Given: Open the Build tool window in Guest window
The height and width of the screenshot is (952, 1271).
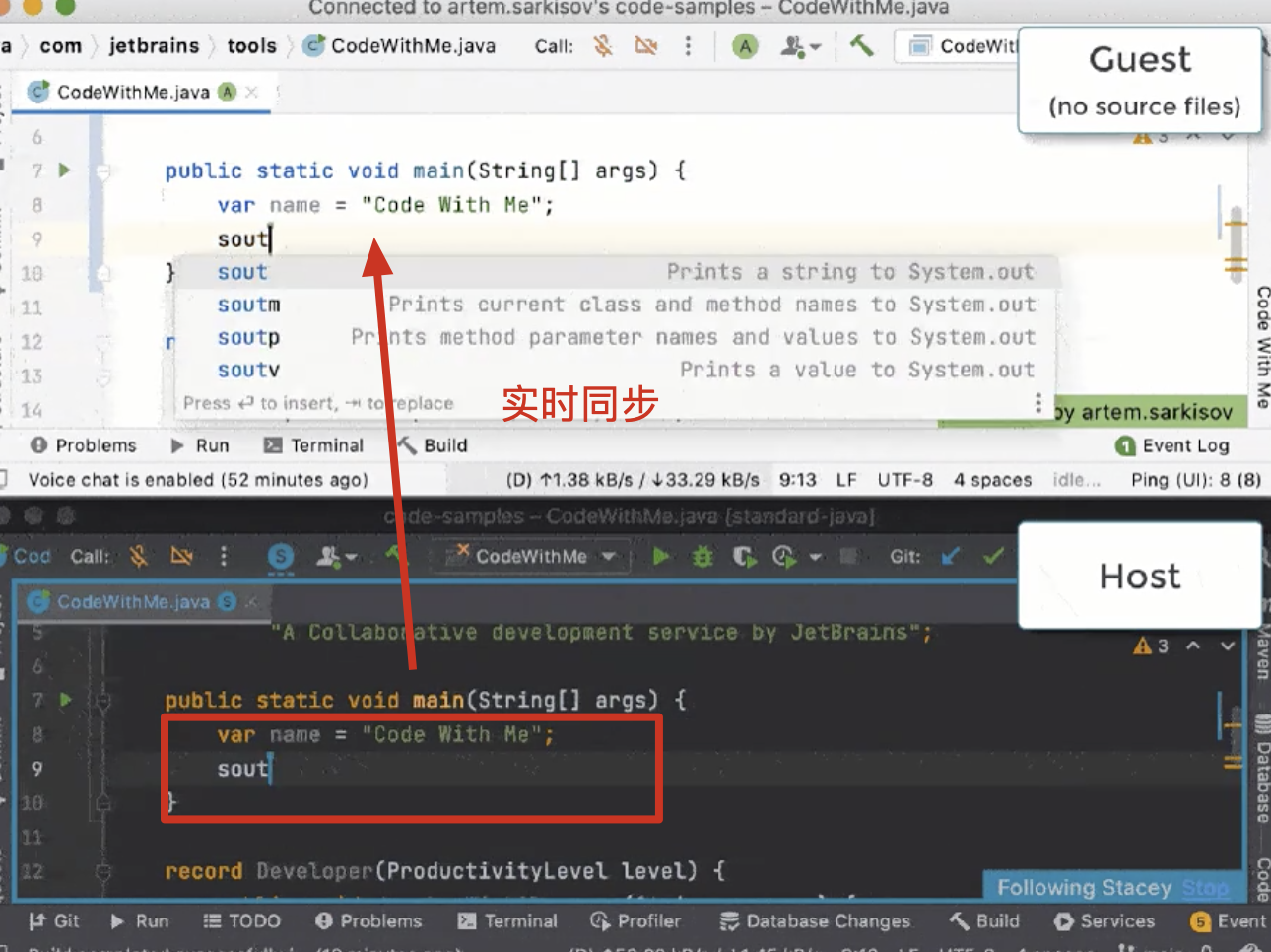Looking at the screenshot, I should pyautogui.click(x=433, y=445).
